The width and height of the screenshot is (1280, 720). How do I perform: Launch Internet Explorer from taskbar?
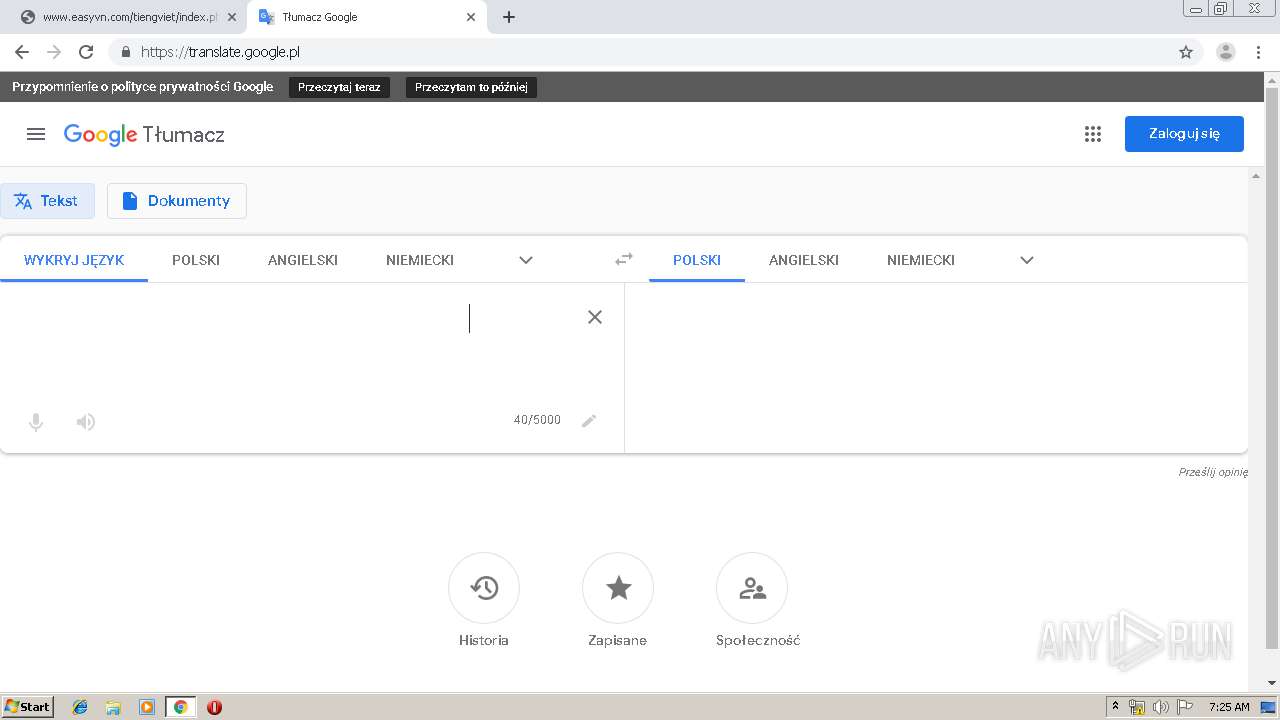80,707
